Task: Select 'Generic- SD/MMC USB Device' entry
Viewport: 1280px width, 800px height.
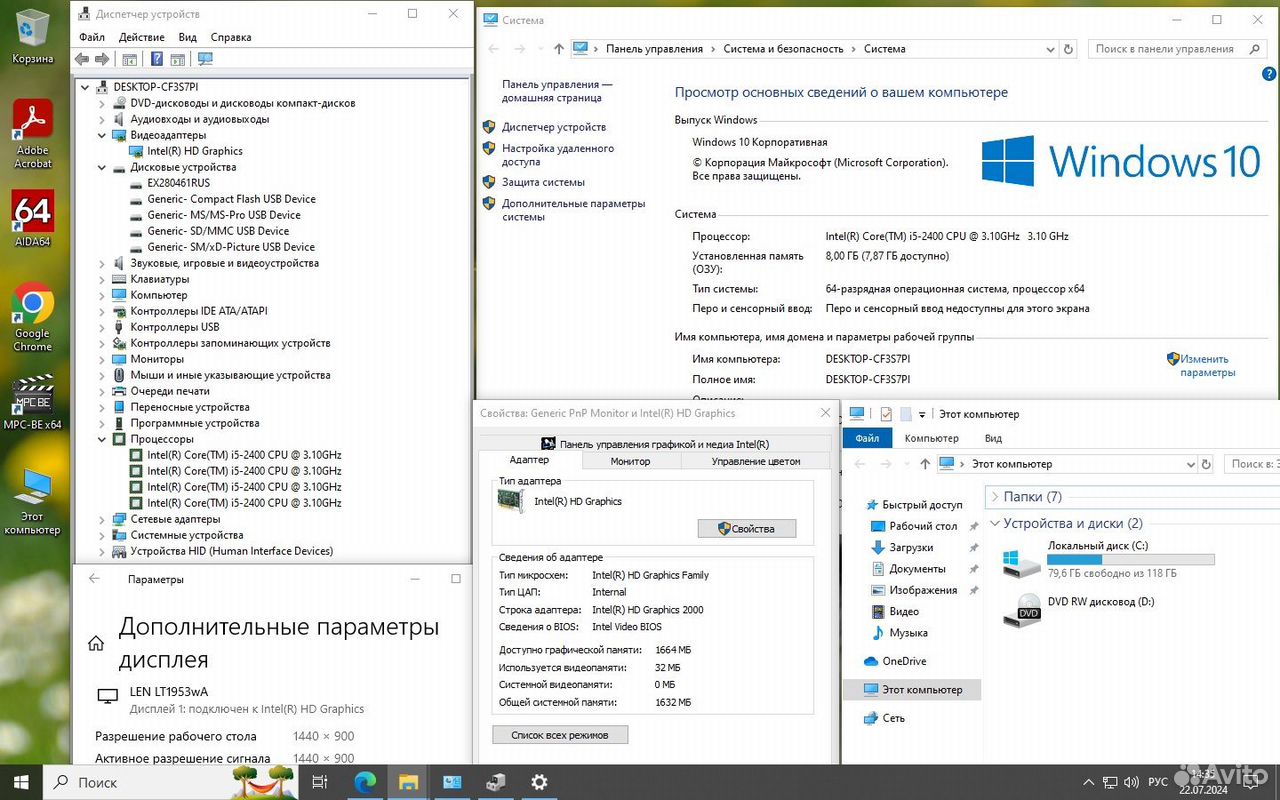Action: point(218,231)
